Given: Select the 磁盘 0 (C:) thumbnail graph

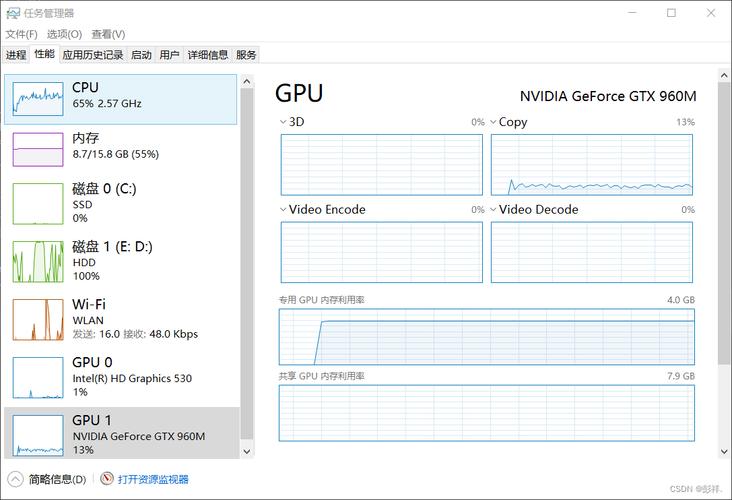Looking at the screenshot, I should [38, 204].
